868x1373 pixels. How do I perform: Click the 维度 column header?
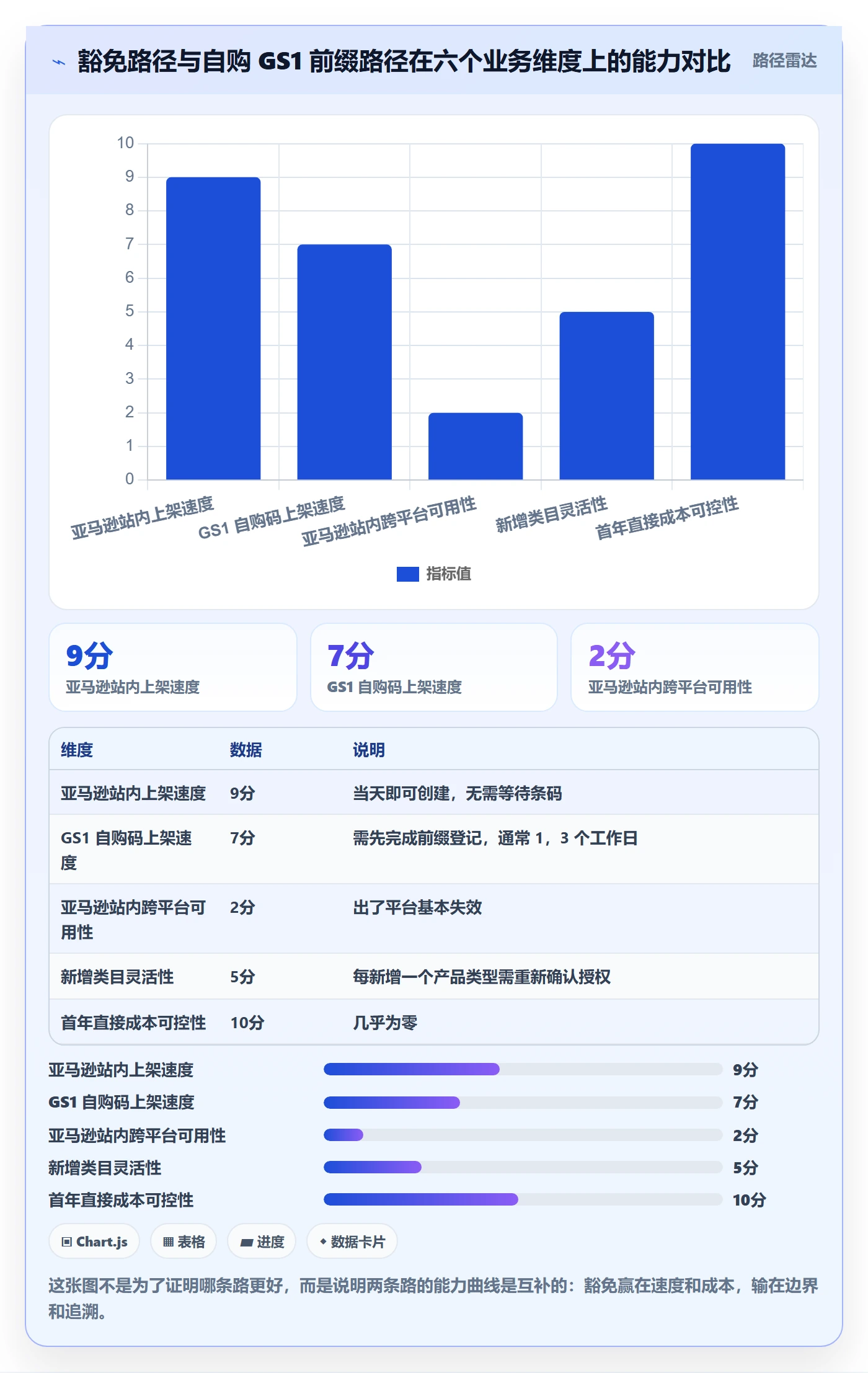click(77, 750)
